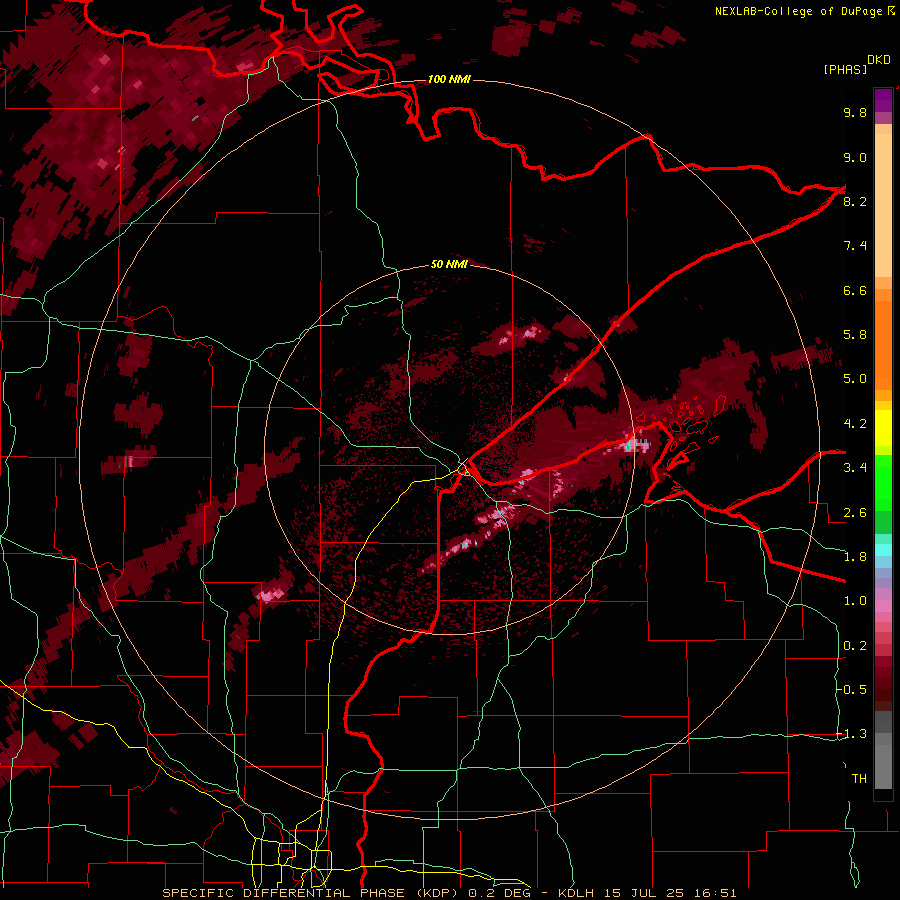This screenshot has height=900, width=900.
Task: Click the 9.8 value on the color scale
Action: (855, 112)
